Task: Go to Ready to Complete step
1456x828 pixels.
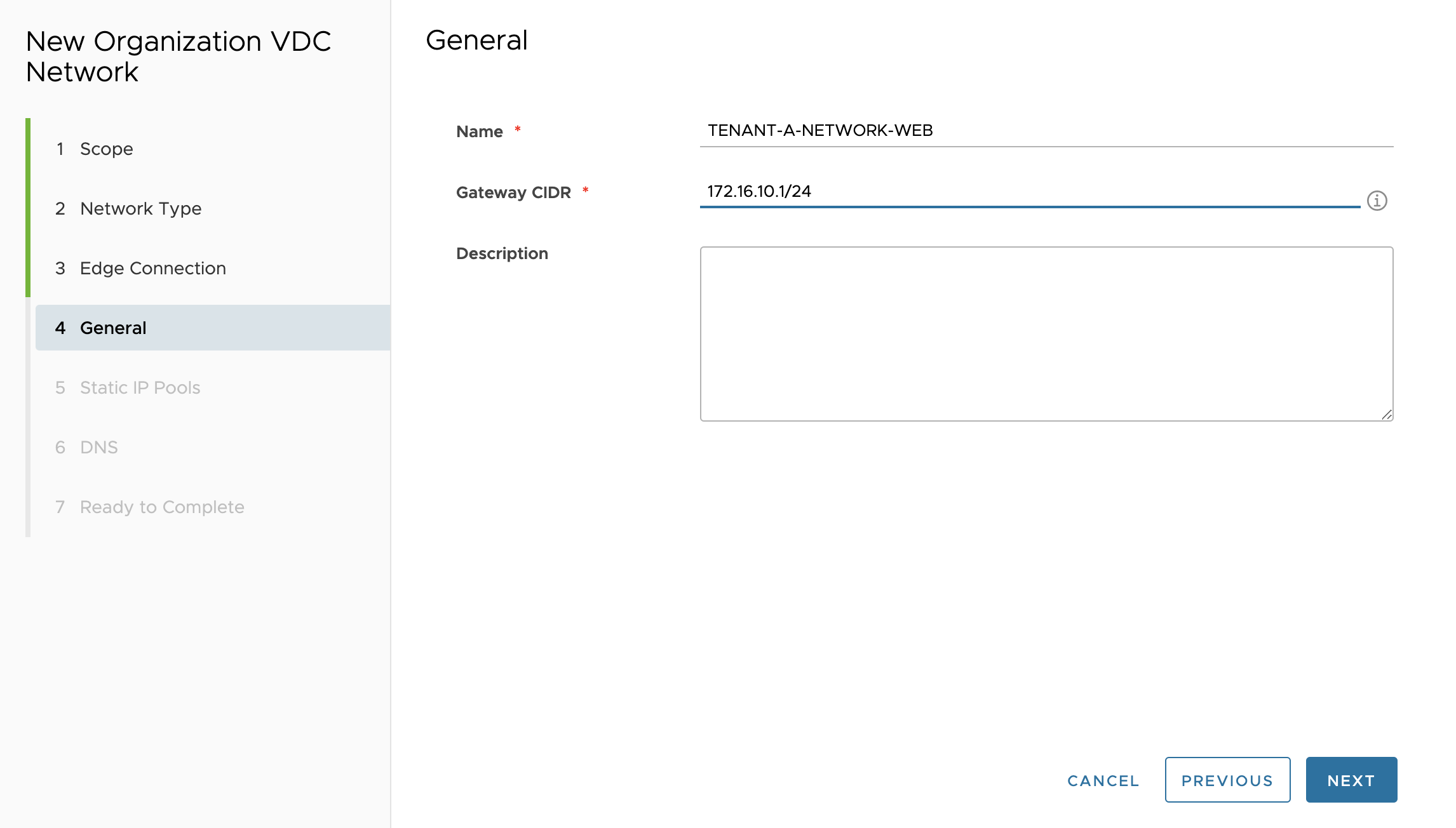Action: coord(161,507)
